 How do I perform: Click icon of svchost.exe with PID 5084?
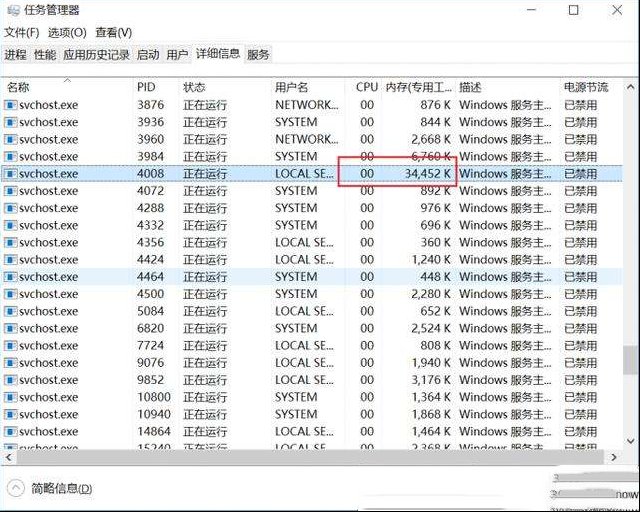pyautogui.click(x=11, y=311)
